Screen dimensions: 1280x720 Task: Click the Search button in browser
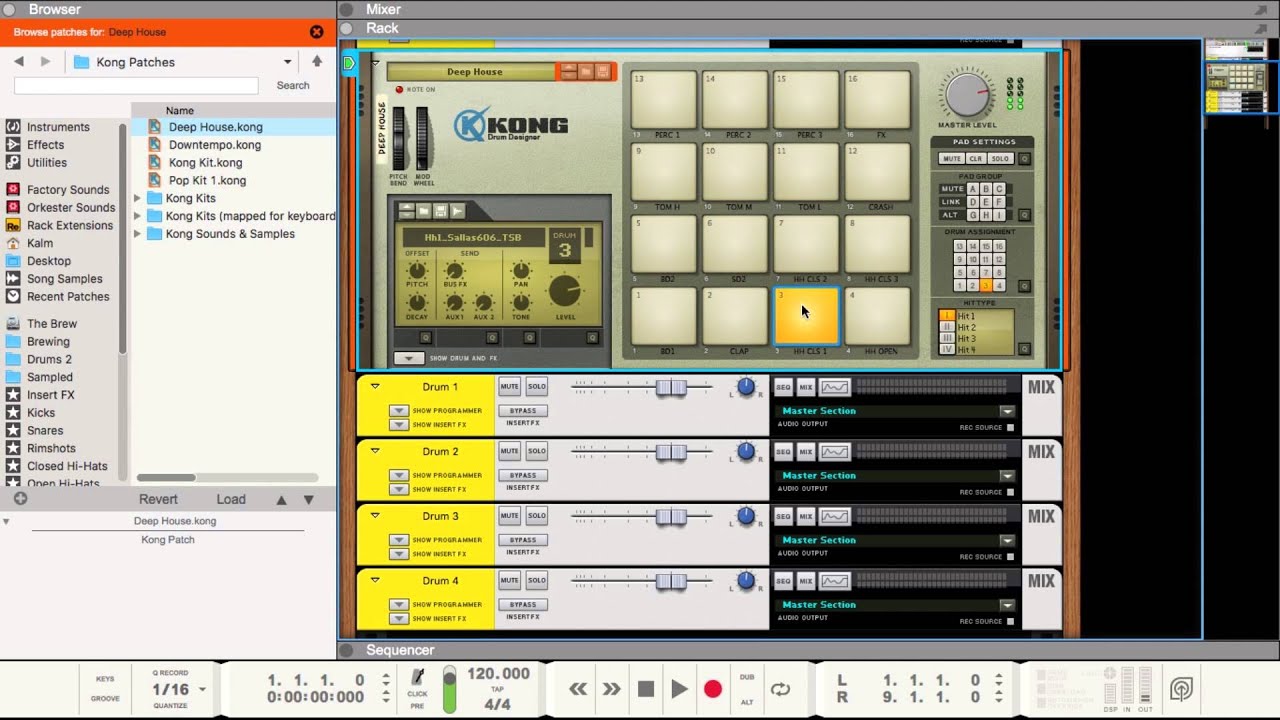[293, 86]
